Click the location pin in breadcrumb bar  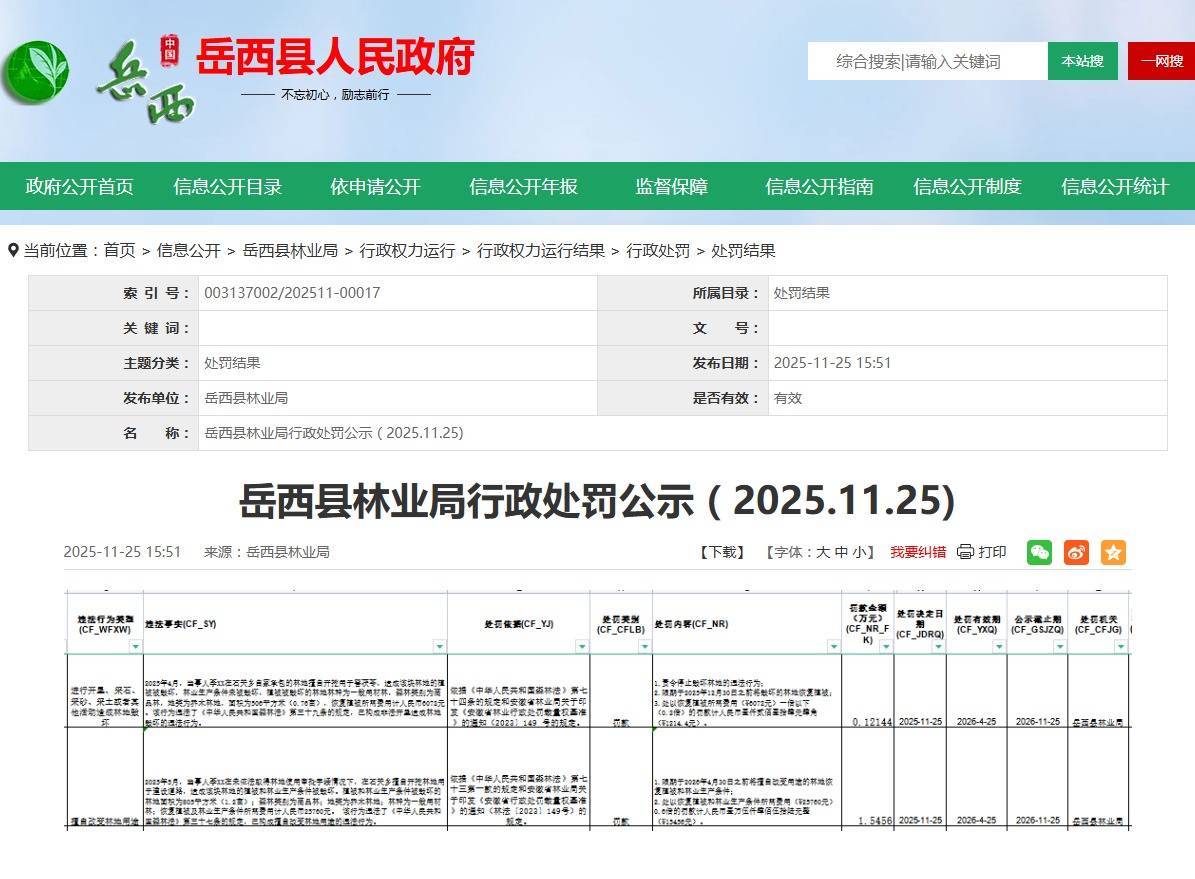pos(12,250)
